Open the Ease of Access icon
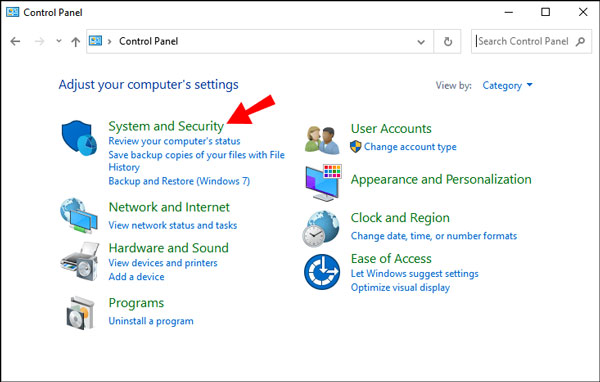Screen dimensions: 600x382 322,272
